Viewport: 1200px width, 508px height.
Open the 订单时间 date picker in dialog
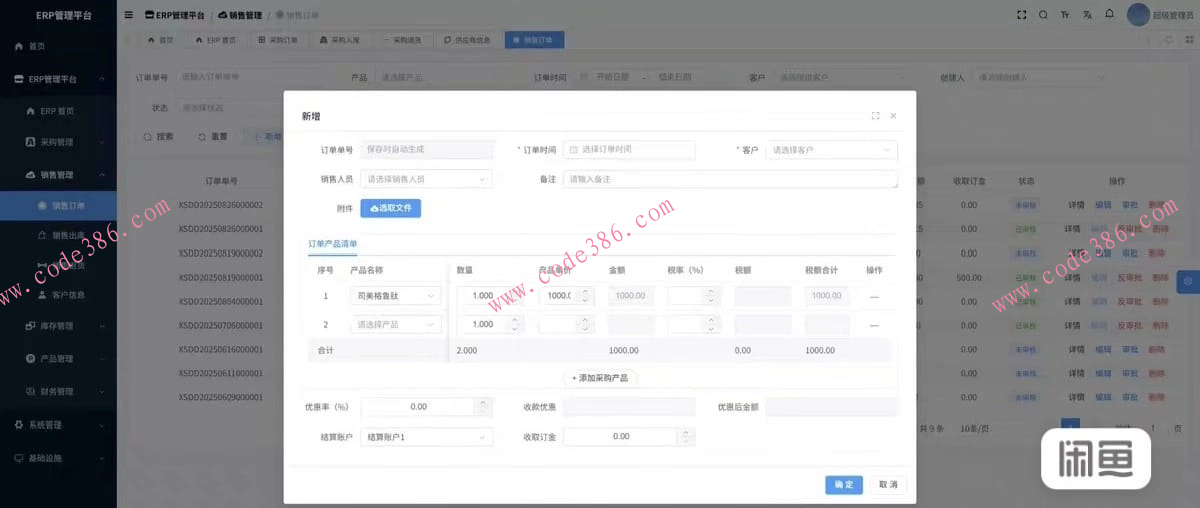pos(629,149)
